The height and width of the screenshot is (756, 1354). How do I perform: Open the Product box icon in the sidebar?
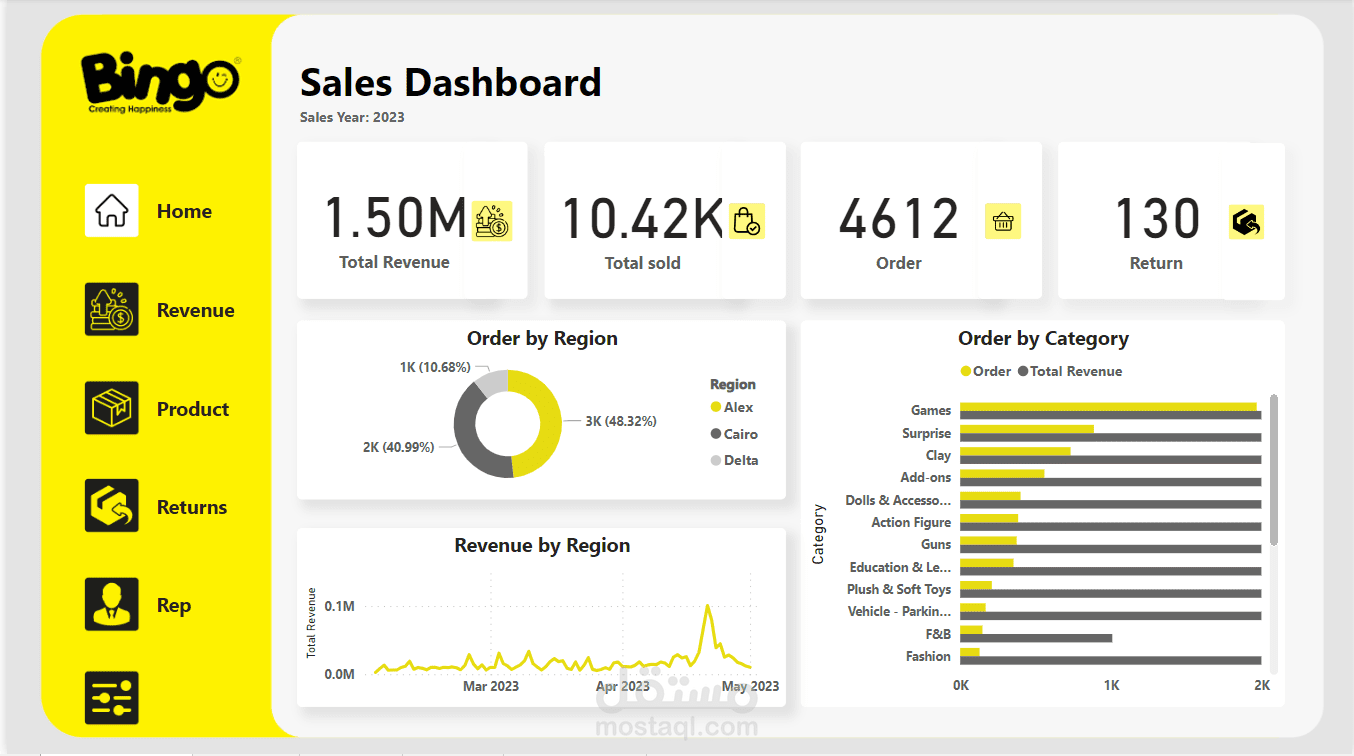click(x=111, y=408)
